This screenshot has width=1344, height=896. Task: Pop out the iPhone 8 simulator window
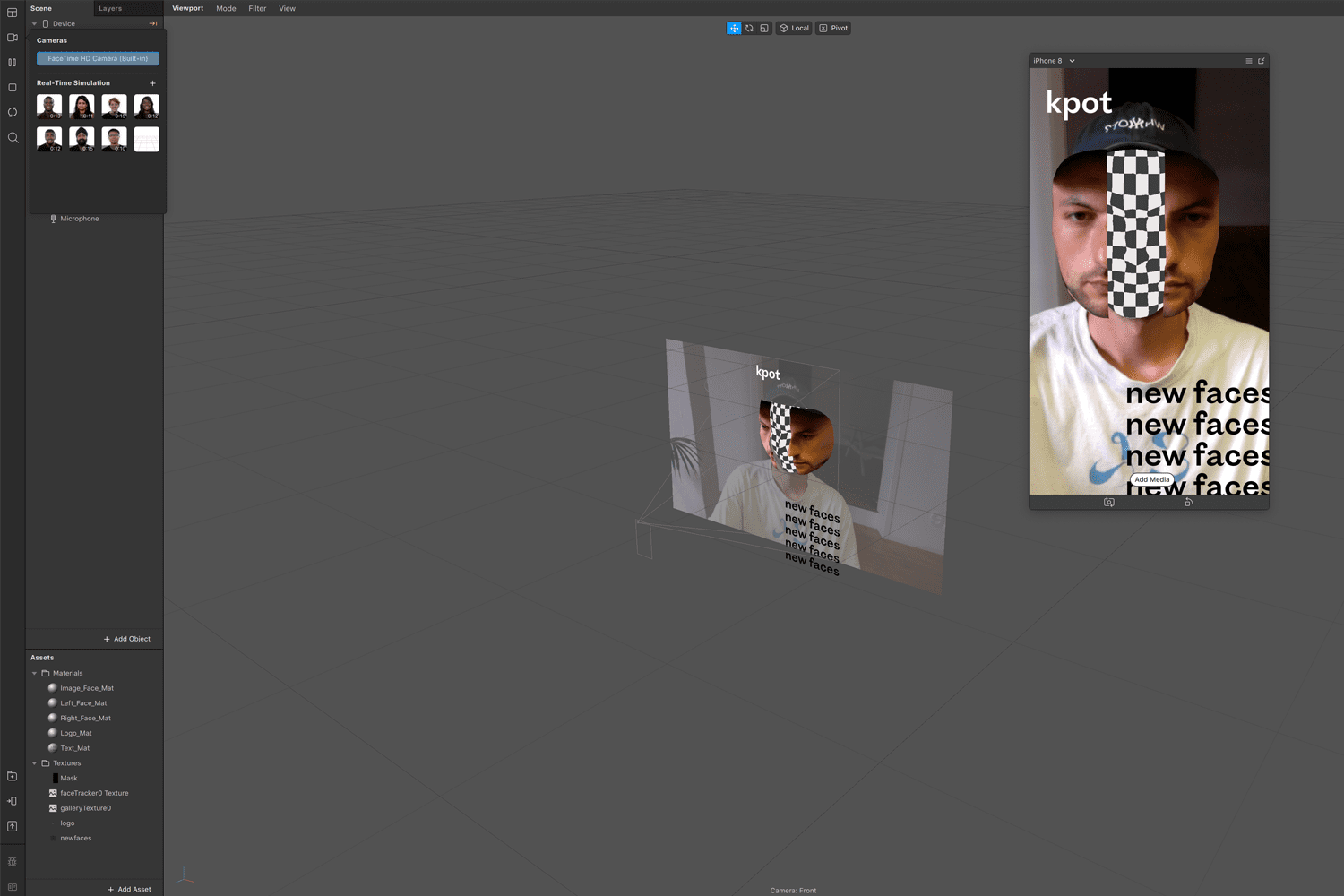pyautogui.click(x=1262, y=61)
